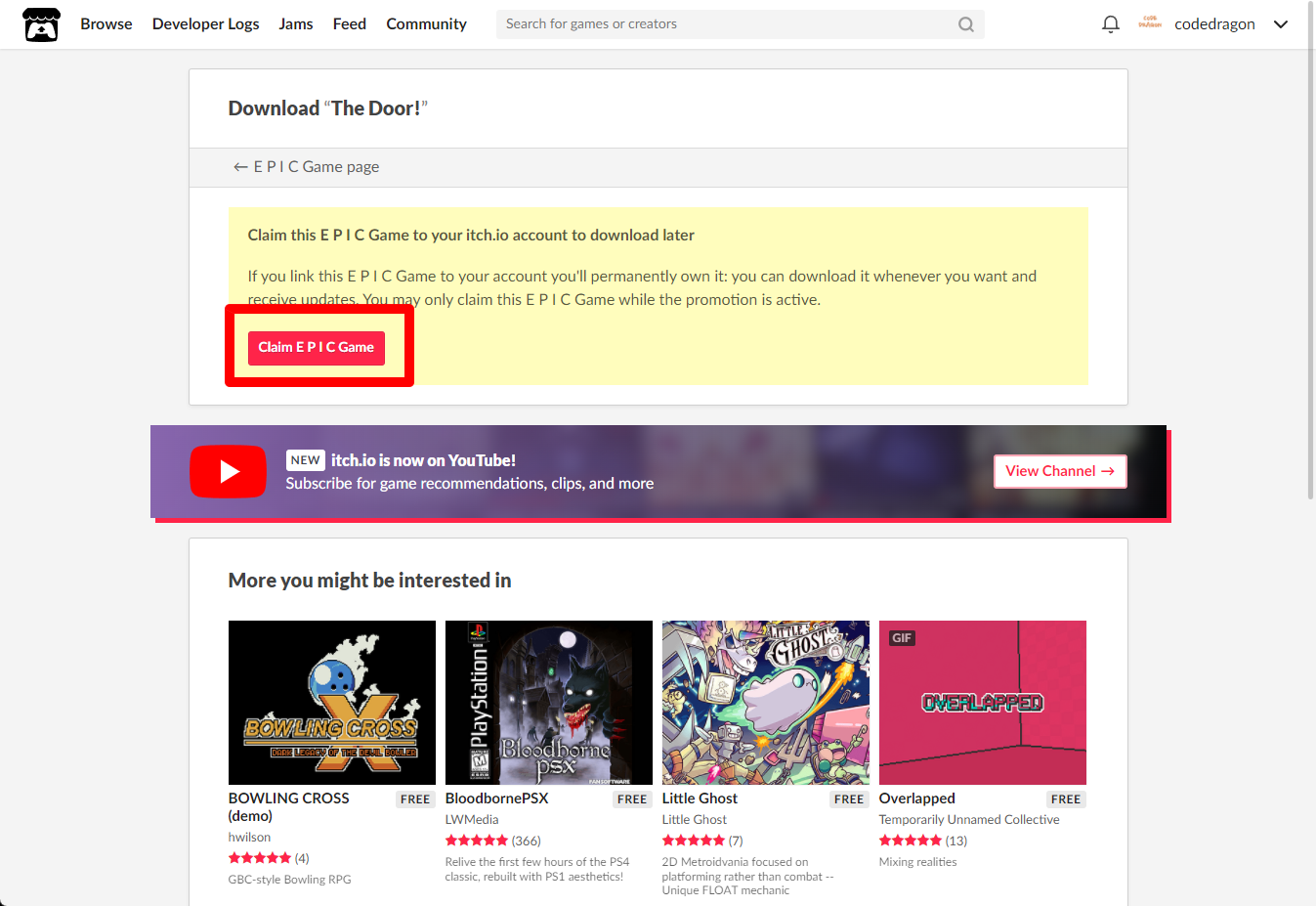The image size is (1316, 906).
Task: Click BloodbornePSX star rating (366)
Action: point(493,841)
